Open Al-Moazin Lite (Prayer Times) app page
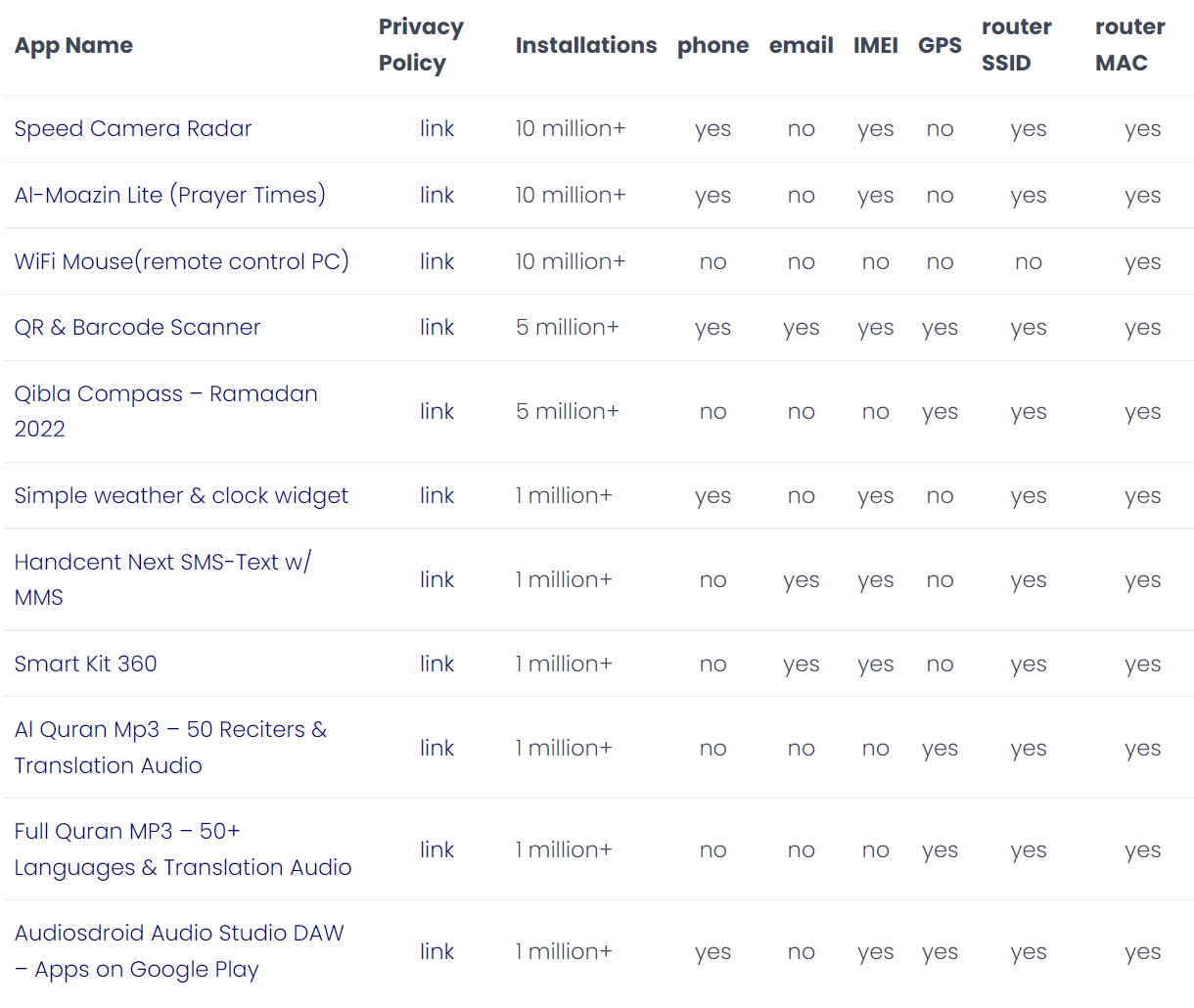The width and height of the screenshot is (1194, 1008). pyautogui.click(x=169, y=196)
